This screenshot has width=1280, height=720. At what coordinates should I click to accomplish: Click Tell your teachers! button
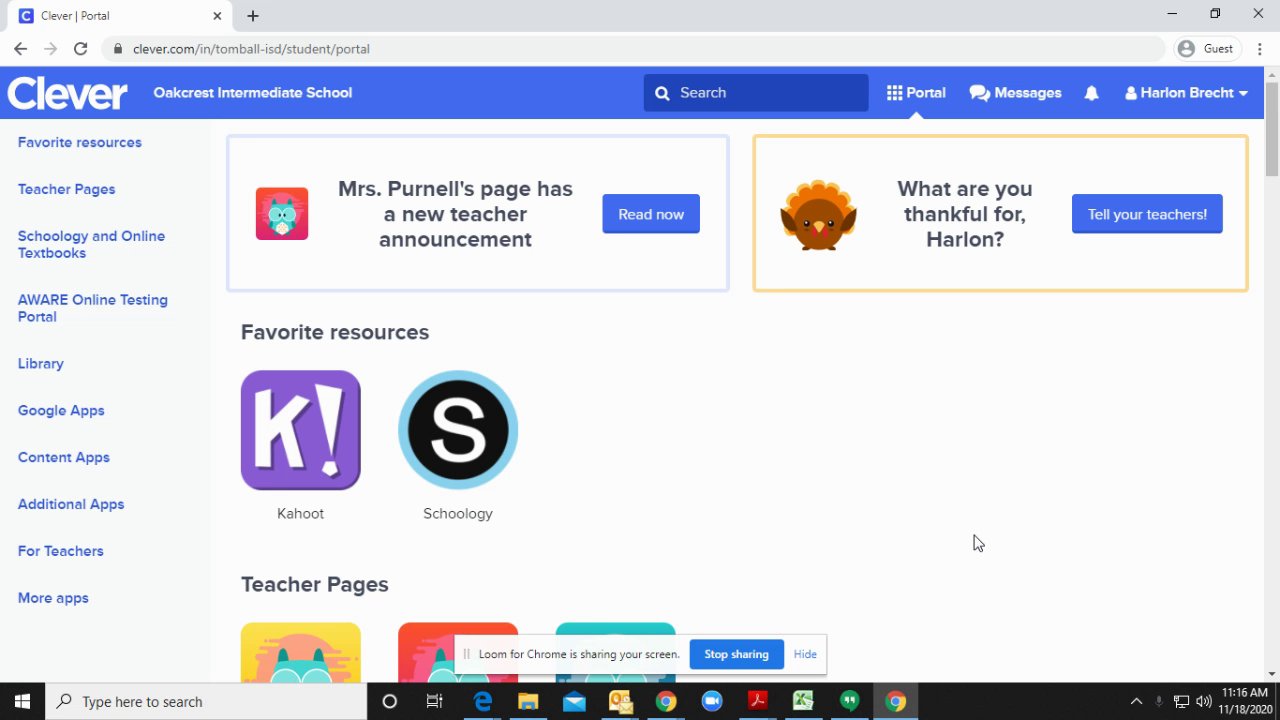pos(1147,214)
